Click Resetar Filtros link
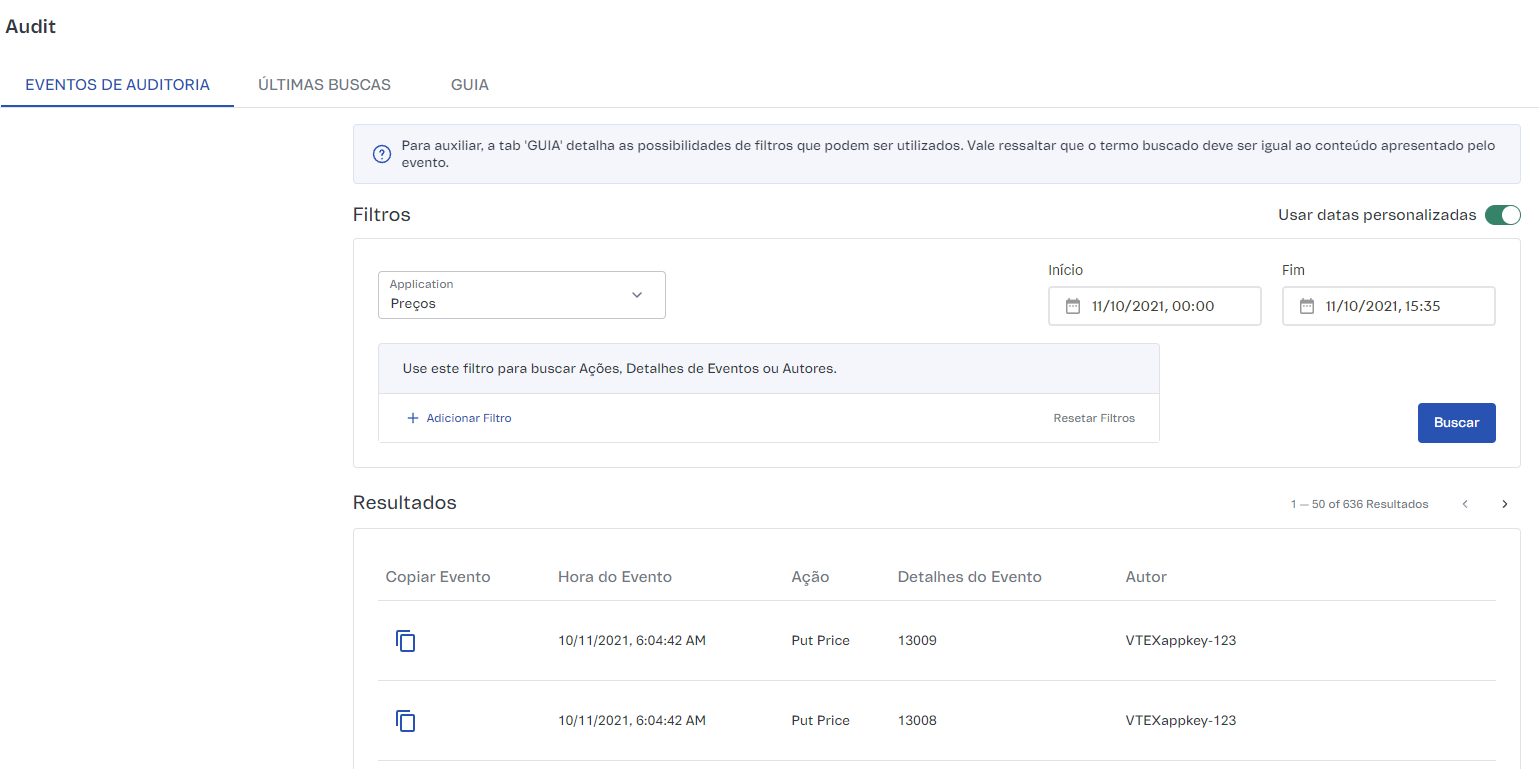Screen dimensions: 1539x769 click(1094, 418)
